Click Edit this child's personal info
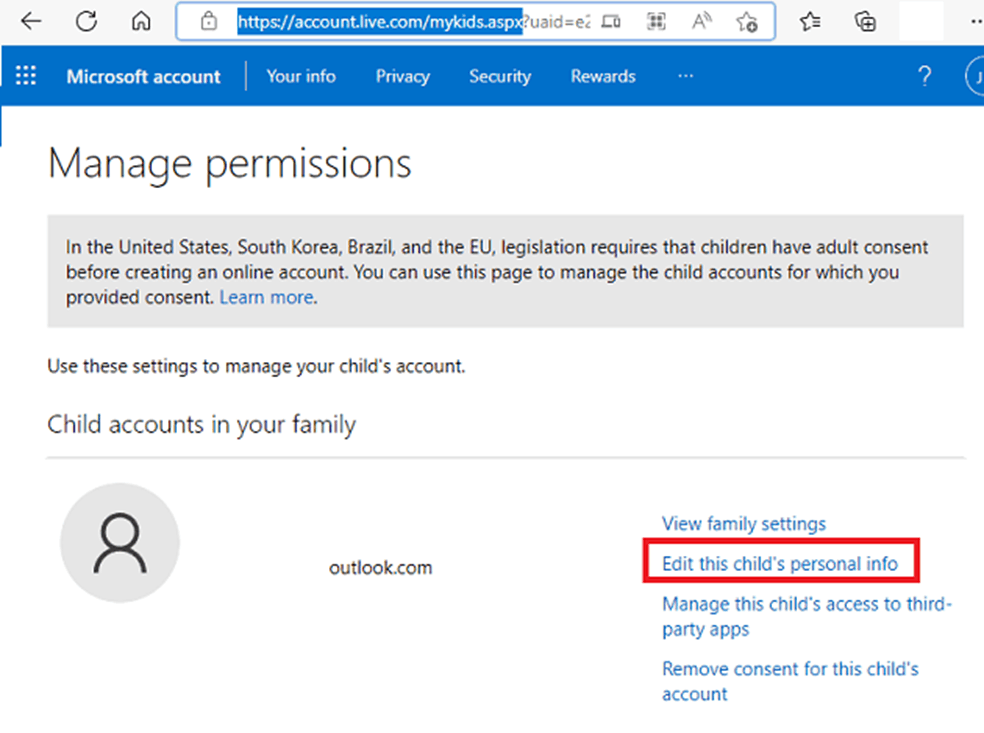This screenshot has height=733, width=984. pos(780,564)
